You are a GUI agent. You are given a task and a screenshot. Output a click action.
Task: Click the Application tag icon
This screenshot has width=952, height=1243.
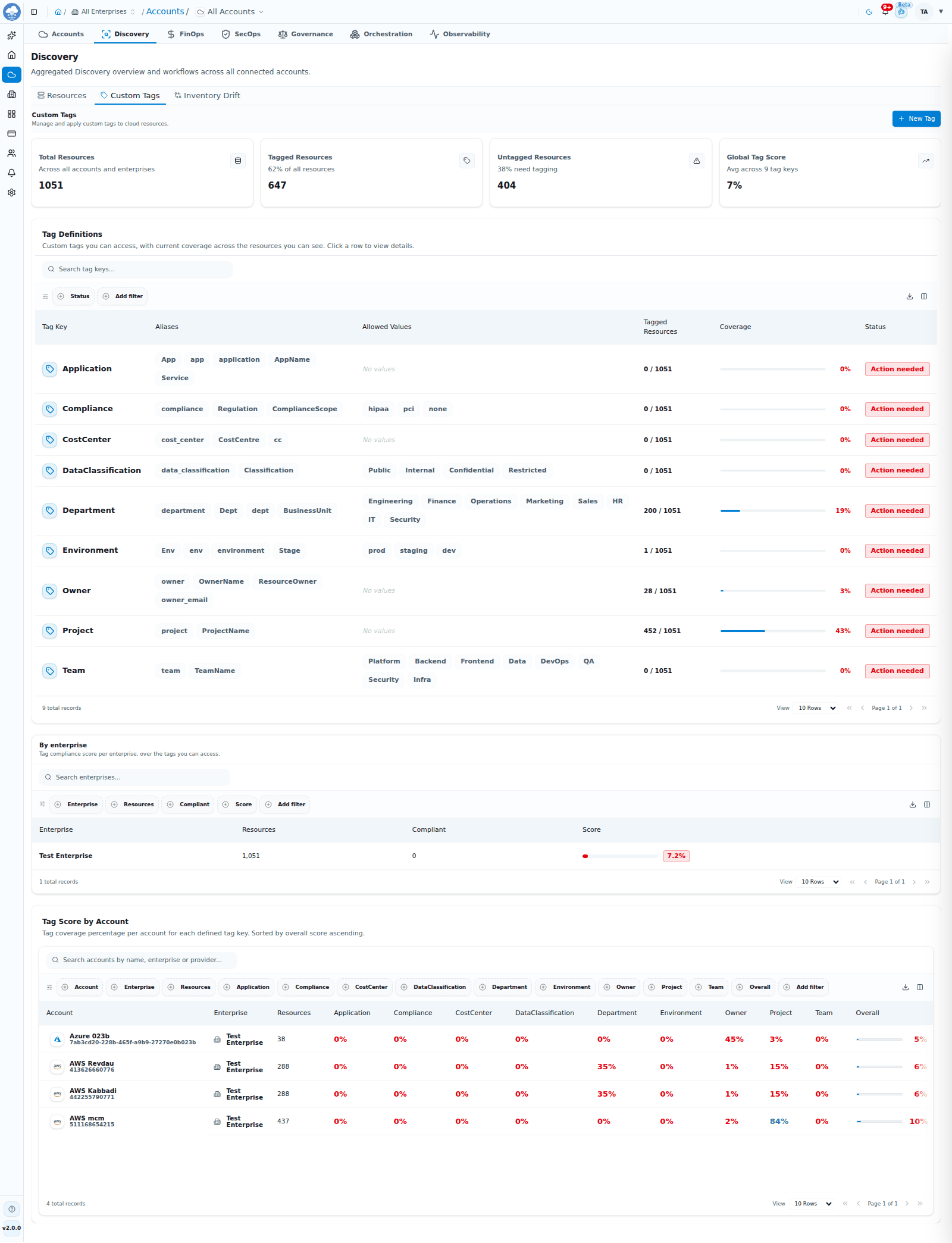click(x=50, y=369)
